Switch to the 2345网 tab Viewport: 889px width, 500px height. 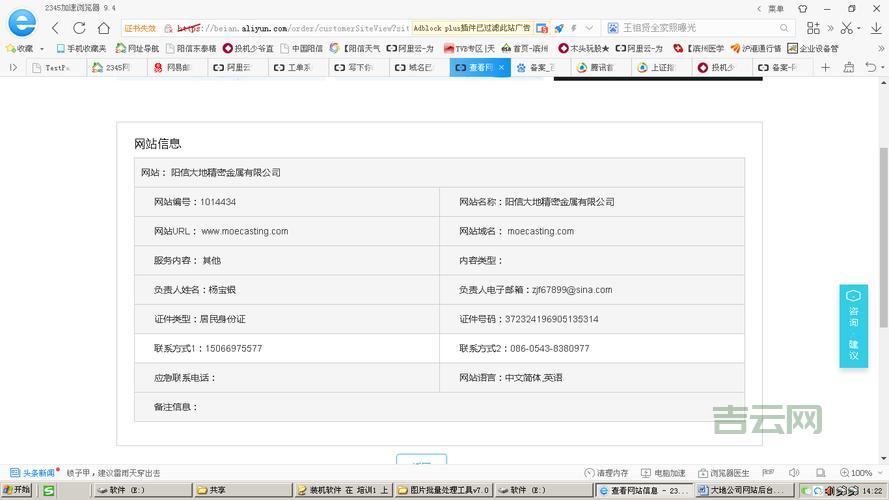click(117, 67)
